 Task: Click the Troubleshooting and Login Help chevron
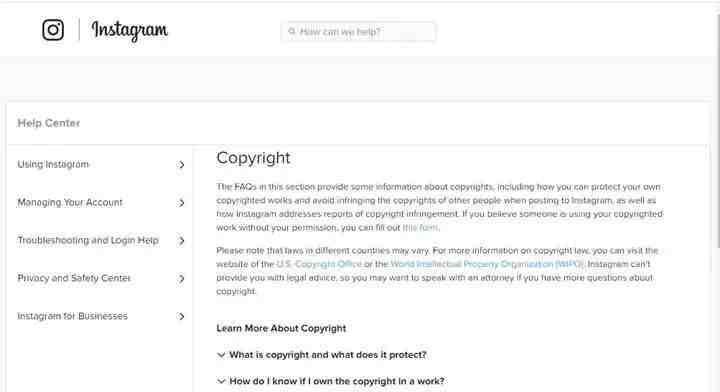pos(181,241)
